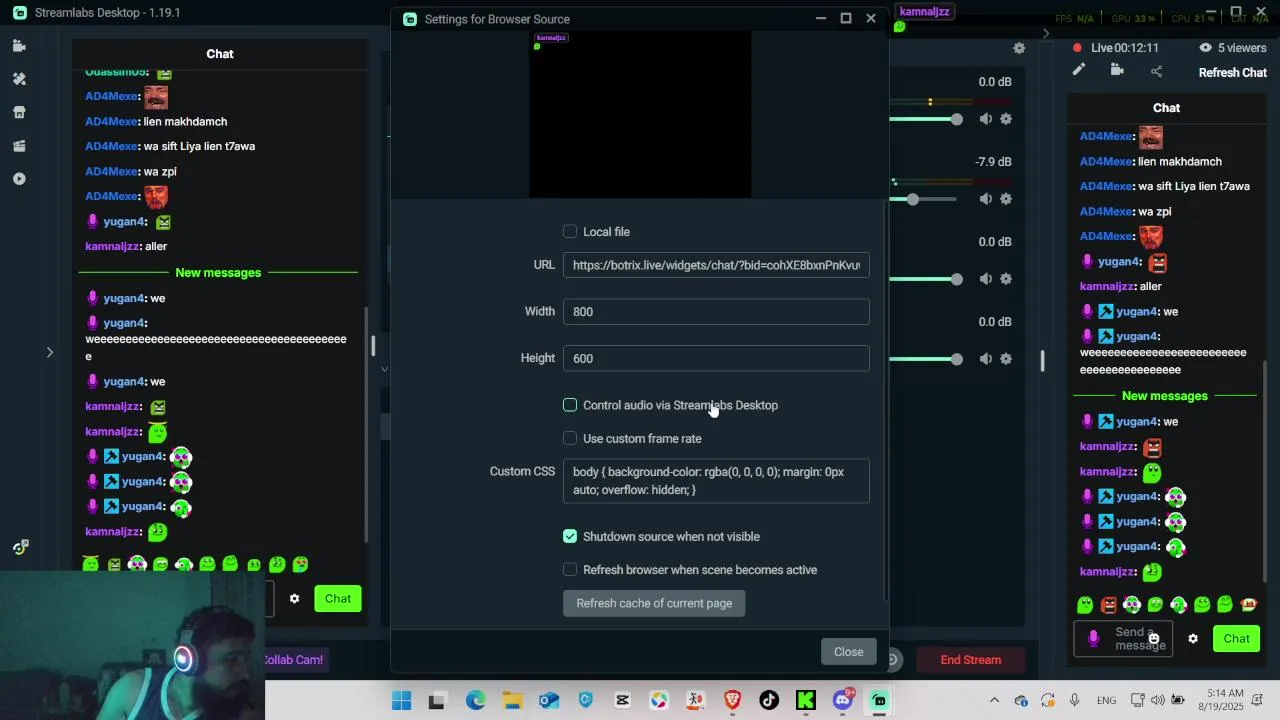The image size is (1280, 720).
Task: Click the eye icon next to 5 viewers
Action: pos(1205,48)
